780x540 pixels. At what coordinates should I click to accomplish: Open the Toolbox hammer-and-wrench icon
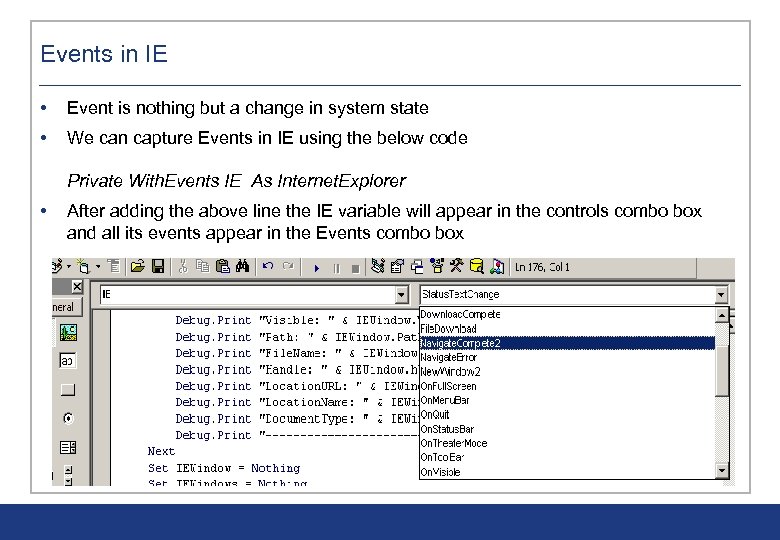[x=456, y=267]
